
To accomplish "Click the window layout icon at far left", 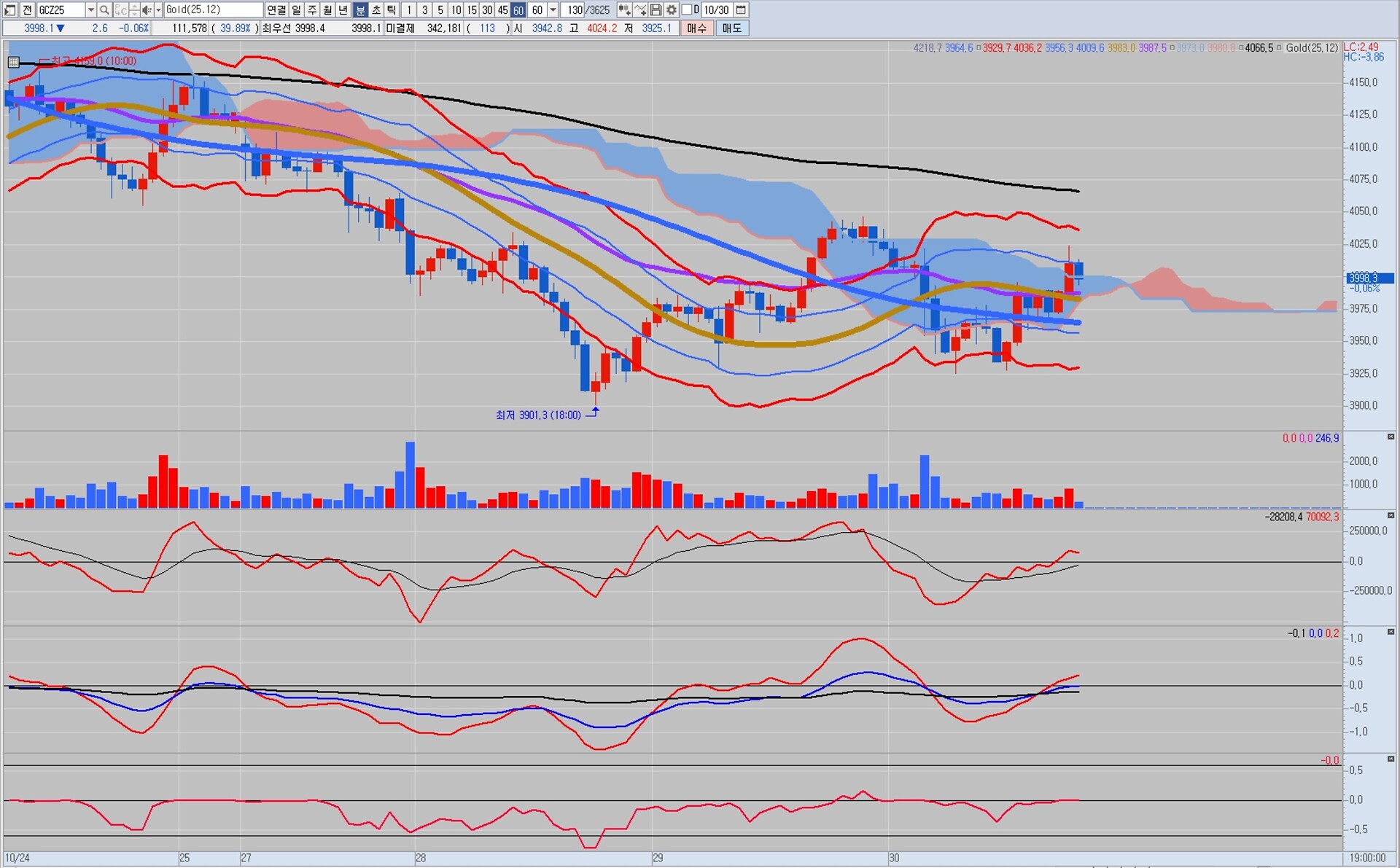I will (10, 9).
